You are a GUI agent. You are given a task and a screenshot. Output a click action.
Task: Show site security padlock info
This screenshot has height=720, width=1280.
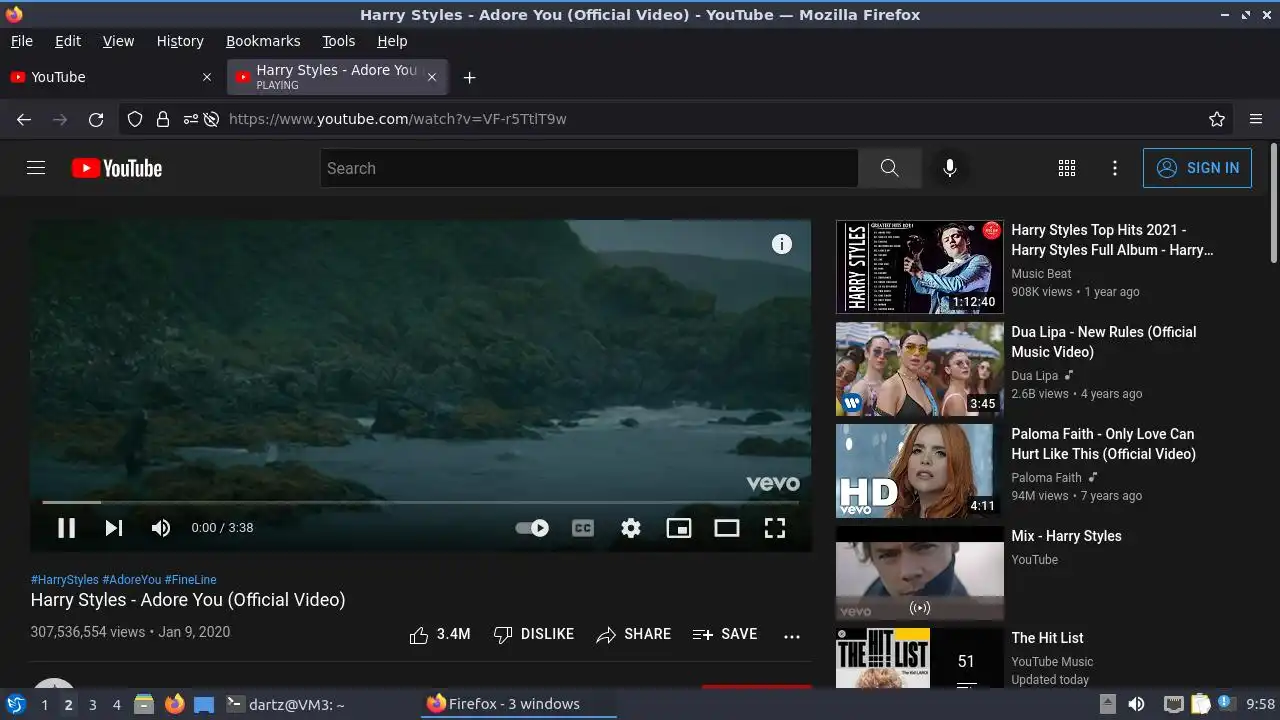[163, 119]
